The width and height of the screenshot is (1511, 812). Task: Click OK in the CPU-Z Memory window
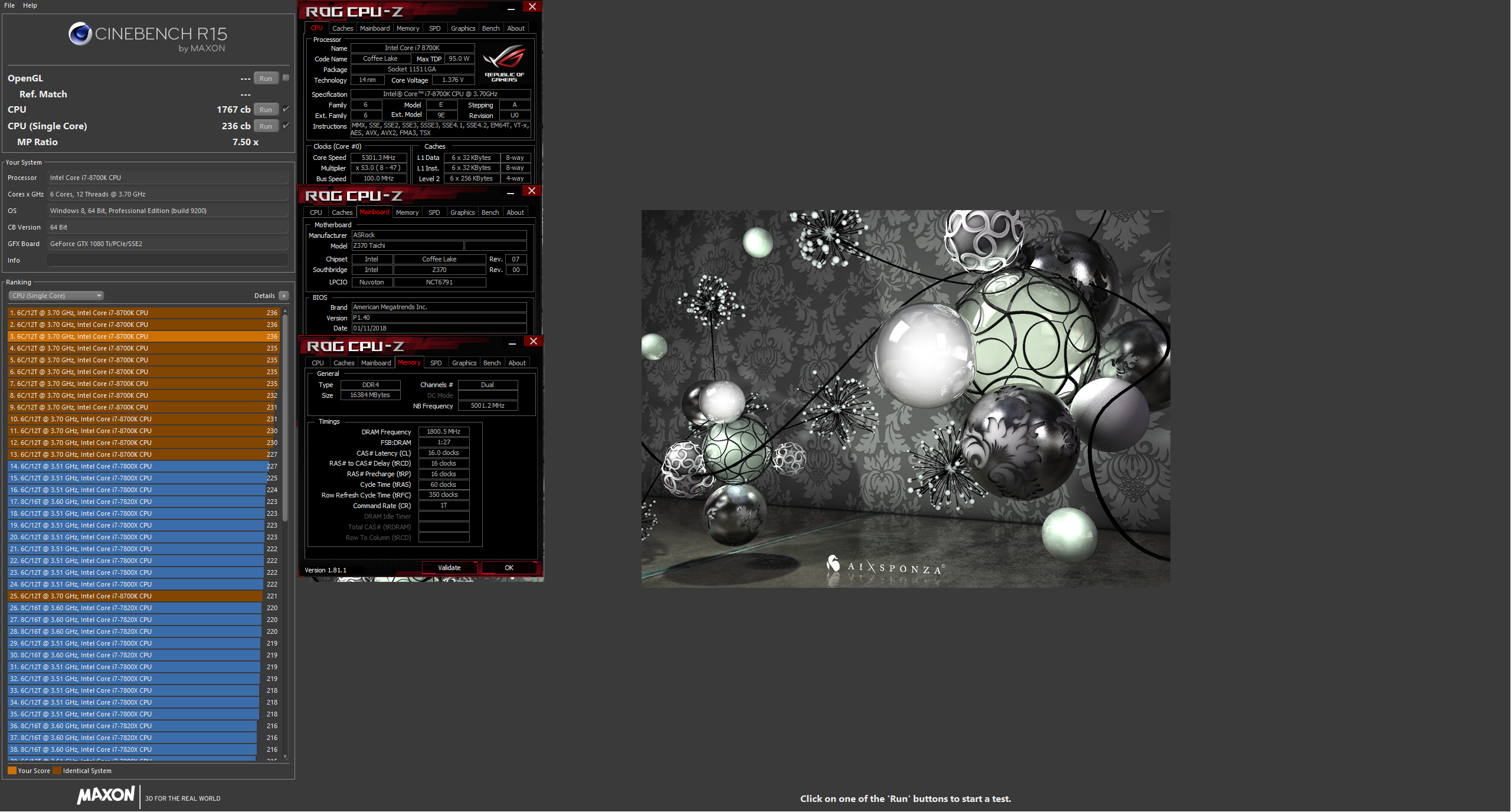tap(509, 568)
